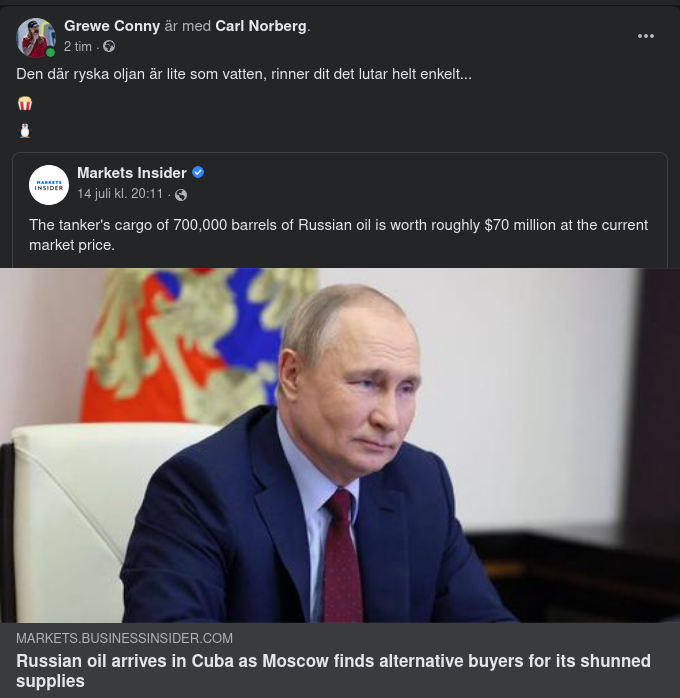The image size is (680, 698).
Task: Click the globe icon beside the 14 juli timestamp
Action: click(x=181, y=195)
